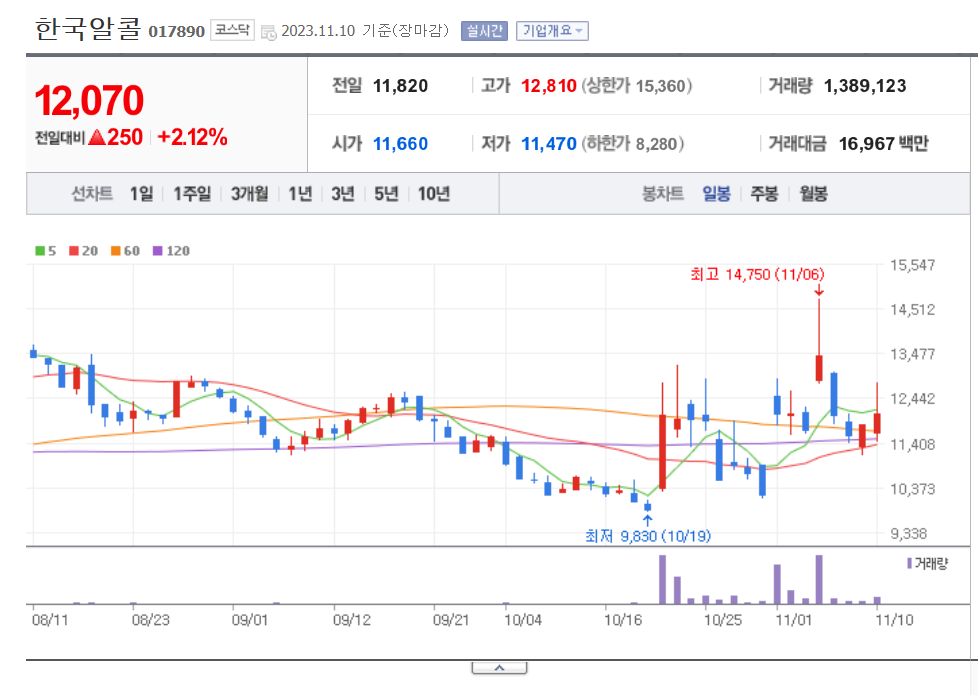Click the 11/10 date label on the axis
The image size is (978, 695).
[894, 620]
